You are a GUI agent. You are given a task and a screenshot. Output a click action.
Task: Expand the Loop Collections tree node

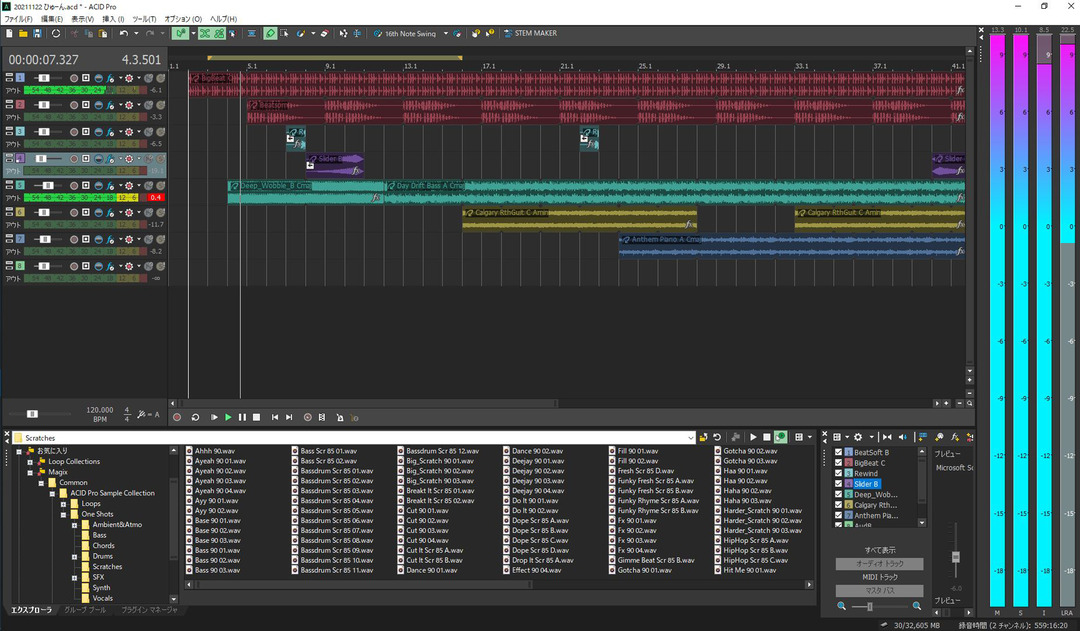tap(30, 462)
